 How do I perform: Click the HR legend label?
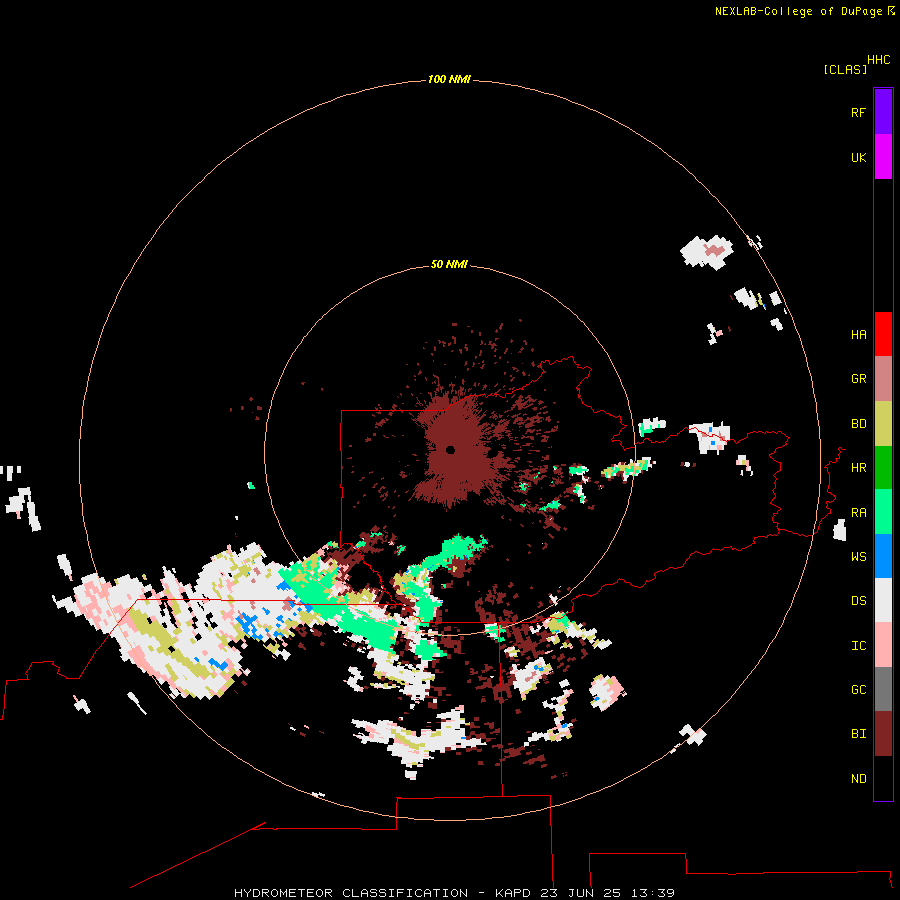858,468
